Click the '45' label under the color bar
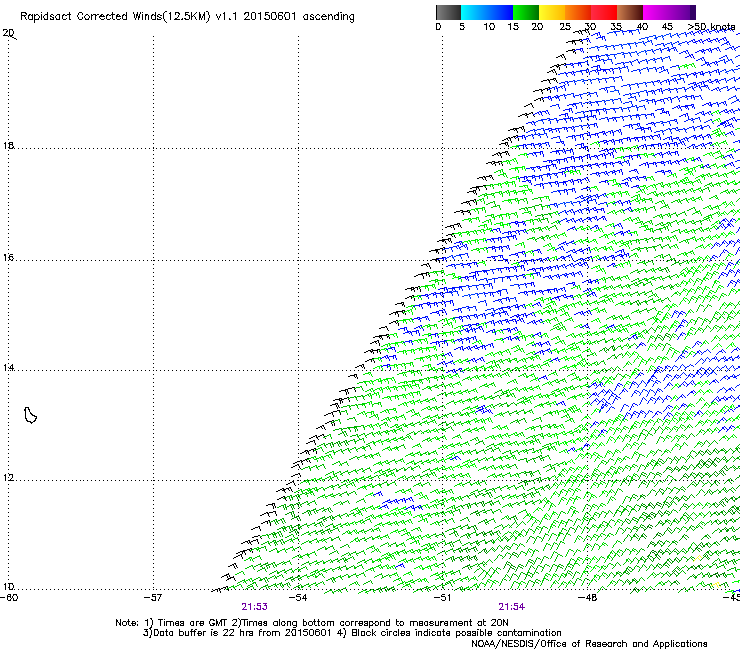Viewport: 740px width, 650px height. [x=667, y=27]
